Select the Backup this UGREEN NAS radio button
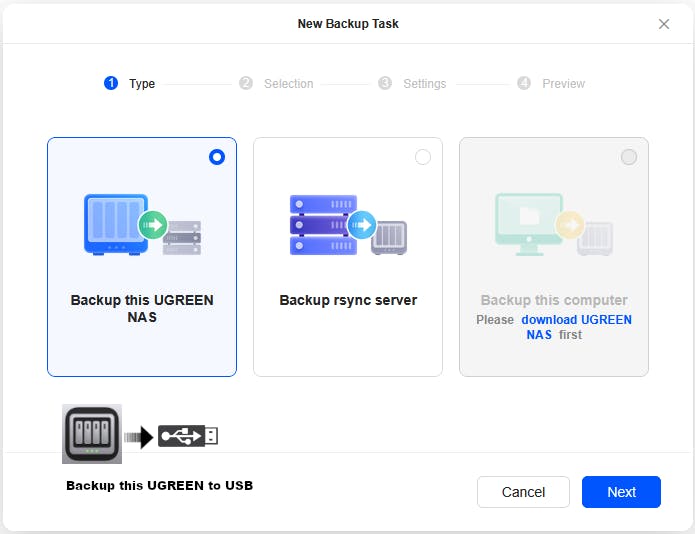 click(217, 157)
